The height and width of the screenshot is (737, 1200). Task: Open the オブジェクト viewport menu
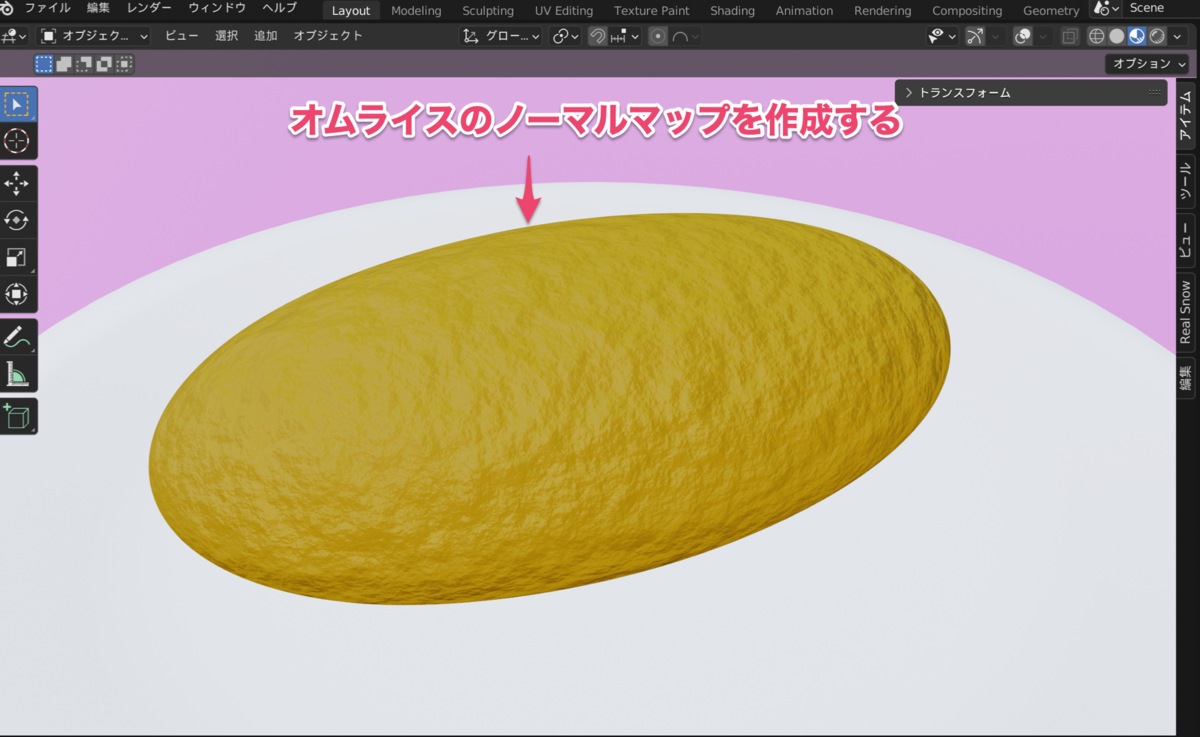click(x=328, y=36)
